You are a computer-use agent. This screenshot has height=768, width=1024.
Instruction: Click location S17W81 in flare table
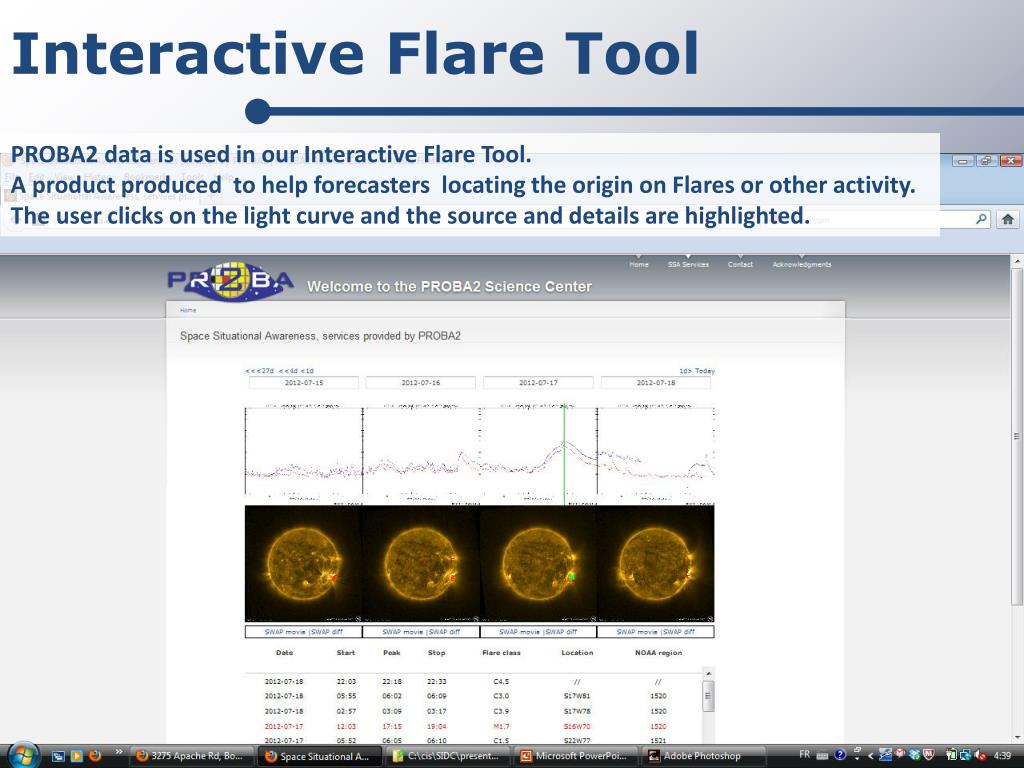pos(577,696)
